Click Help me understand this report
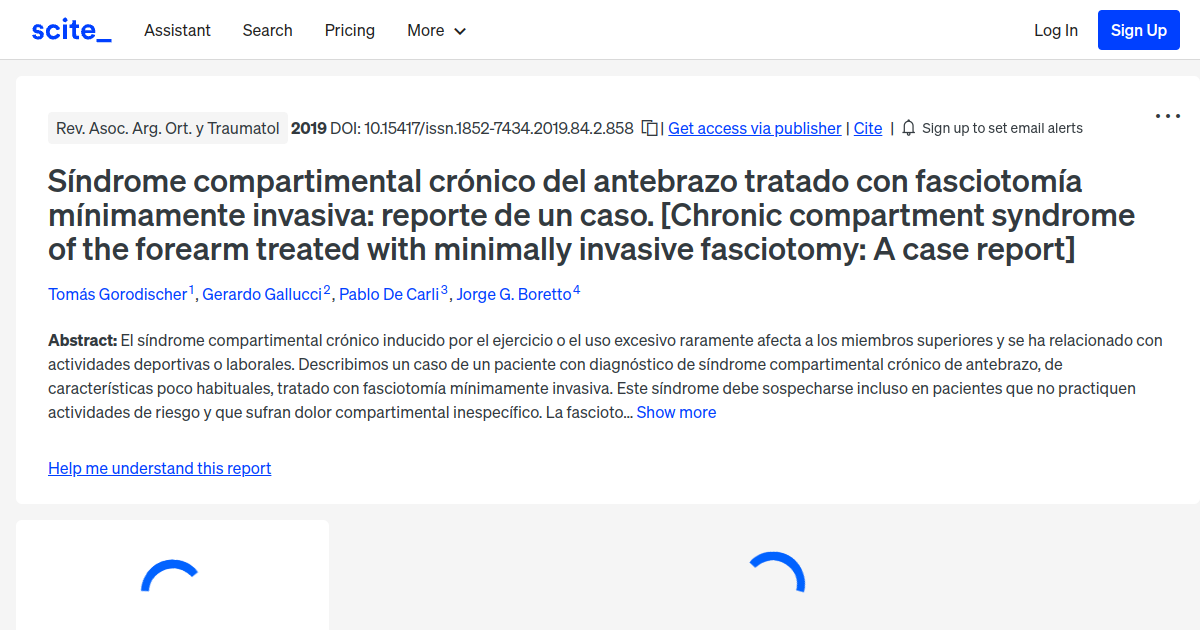Screen dimensions: 1200x630 coord(159,467)
